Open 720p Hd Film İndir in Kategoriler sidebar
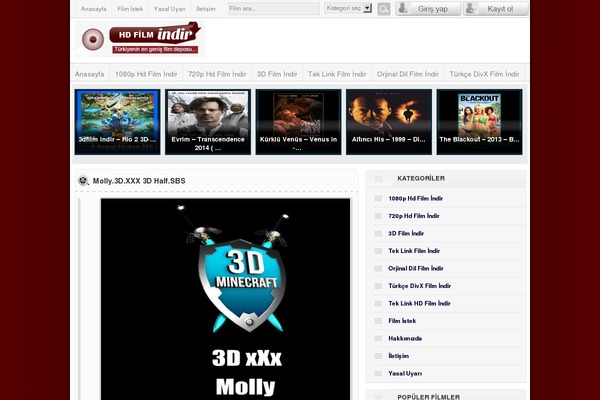 [x=414, y=216]
